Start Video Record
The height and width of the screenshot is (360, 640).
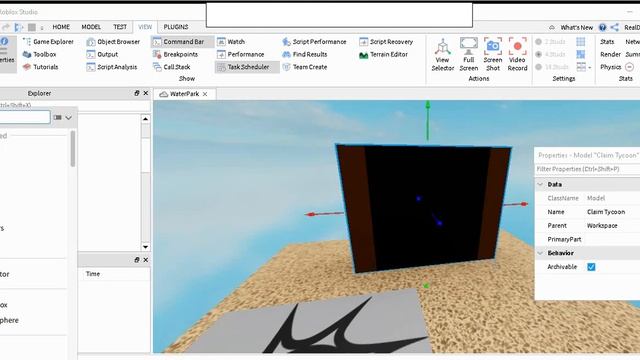point(517,55)
